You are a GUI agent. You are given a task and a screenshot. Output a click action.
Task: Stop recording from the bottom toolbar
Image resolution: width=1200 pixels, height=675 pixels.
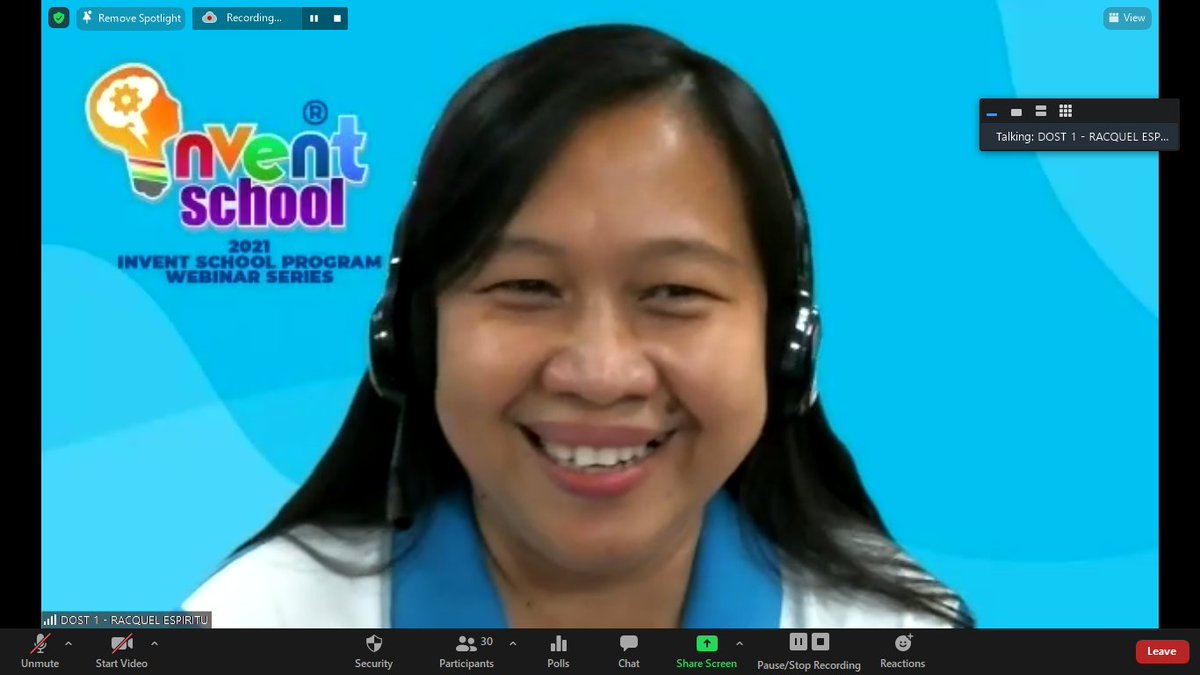coord(820,642)
